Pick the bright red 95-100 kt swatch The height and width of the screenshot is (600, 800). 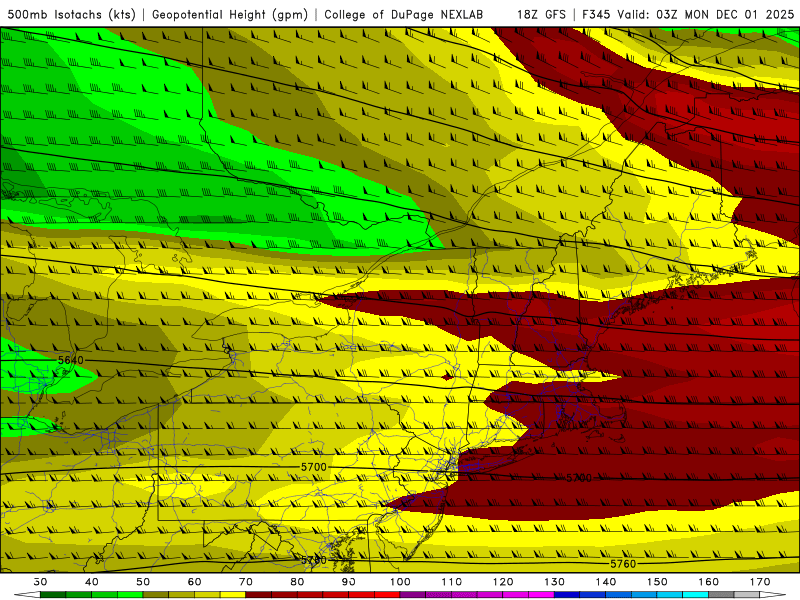tap(387, 595)
